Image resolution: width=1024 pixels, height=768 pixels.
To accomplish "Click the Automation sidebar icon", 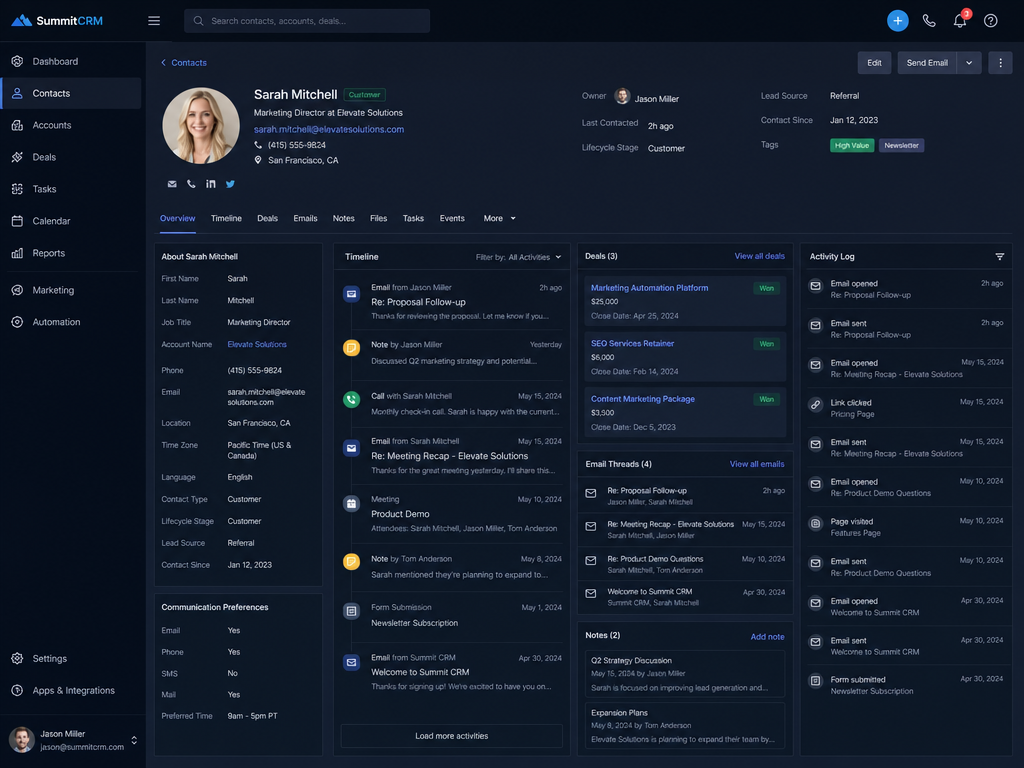I will 18,322.
